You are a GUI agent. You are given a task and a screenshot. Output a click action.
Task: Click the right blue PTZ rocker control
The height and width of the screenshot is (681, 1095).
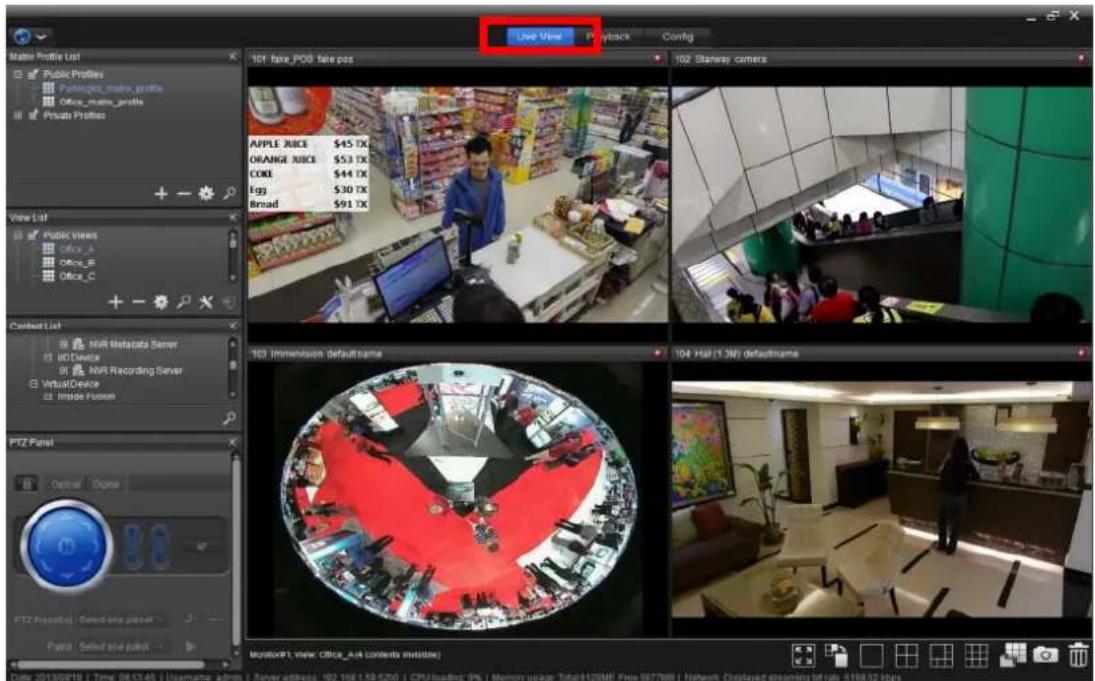160,546
